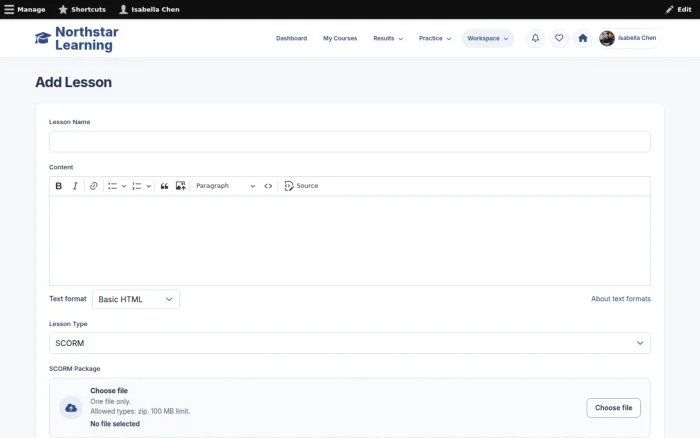Click the Add Lesson page heading

point(74,82)
